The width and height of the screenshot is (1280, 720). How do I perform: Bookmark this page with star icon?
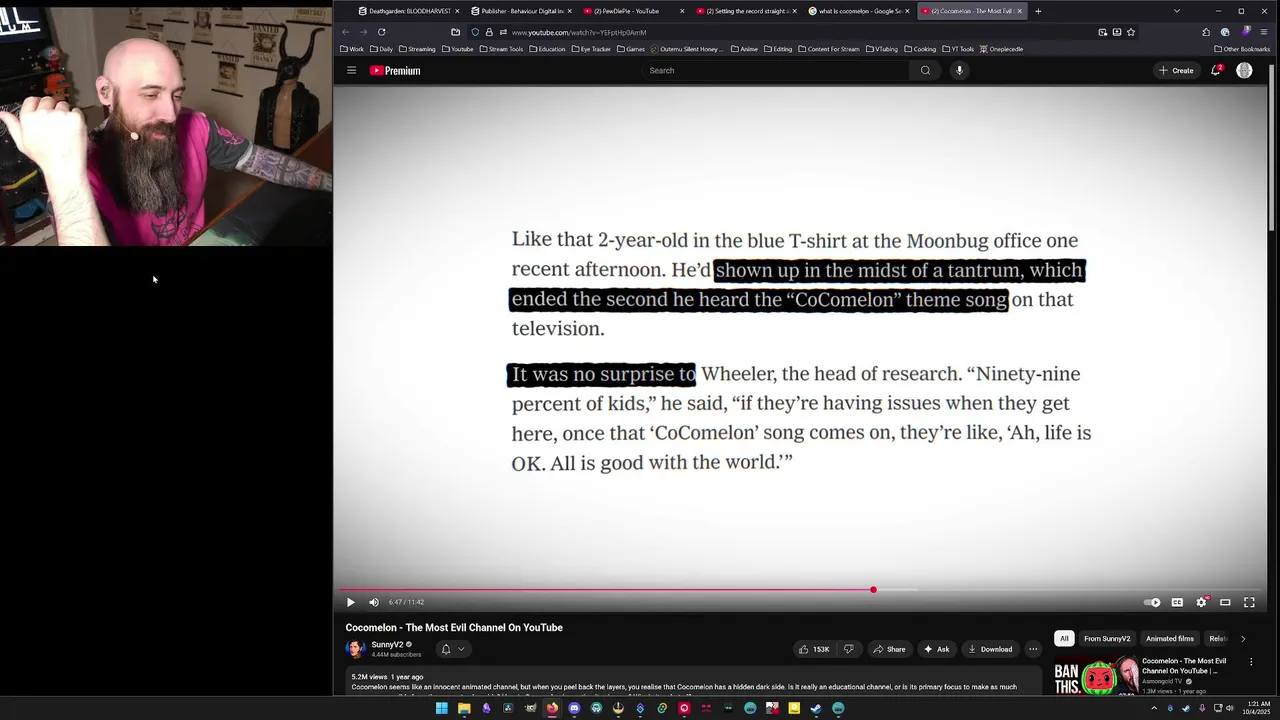click(x=1131, y=32)
